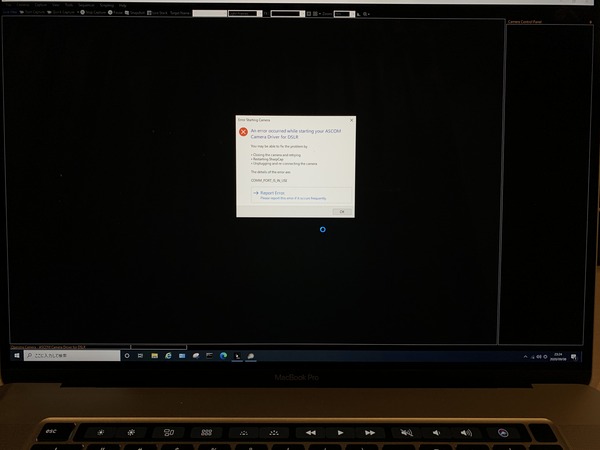Show hidden system tray icons

tap(525, 357)
